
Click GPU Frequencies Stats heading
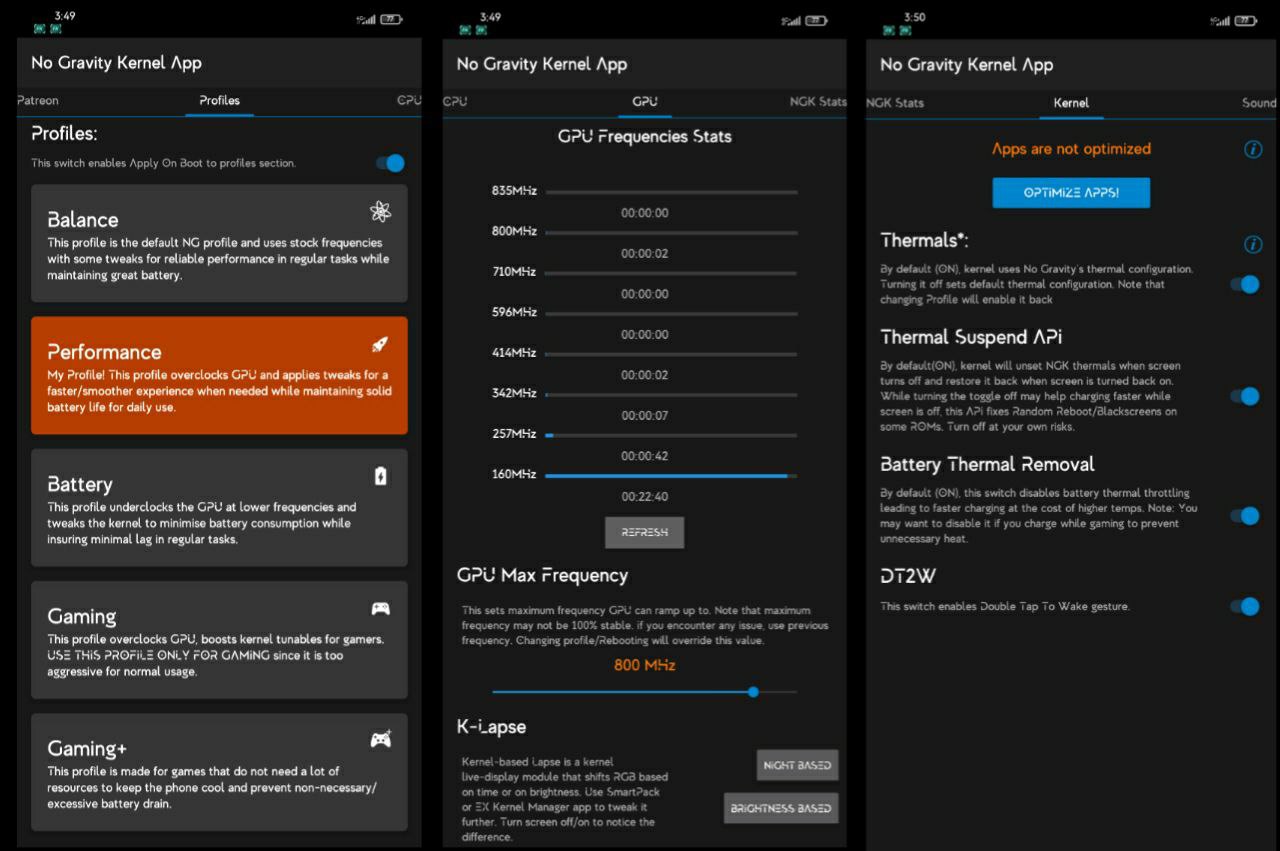(645, 136)
